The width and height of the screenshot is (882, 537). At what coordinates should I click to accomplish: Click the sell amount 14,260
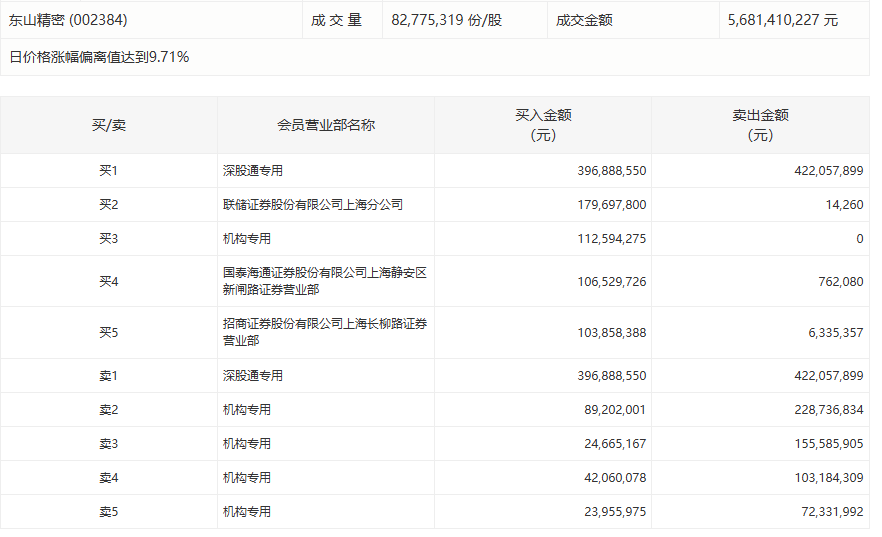click(x=845, y=205)
